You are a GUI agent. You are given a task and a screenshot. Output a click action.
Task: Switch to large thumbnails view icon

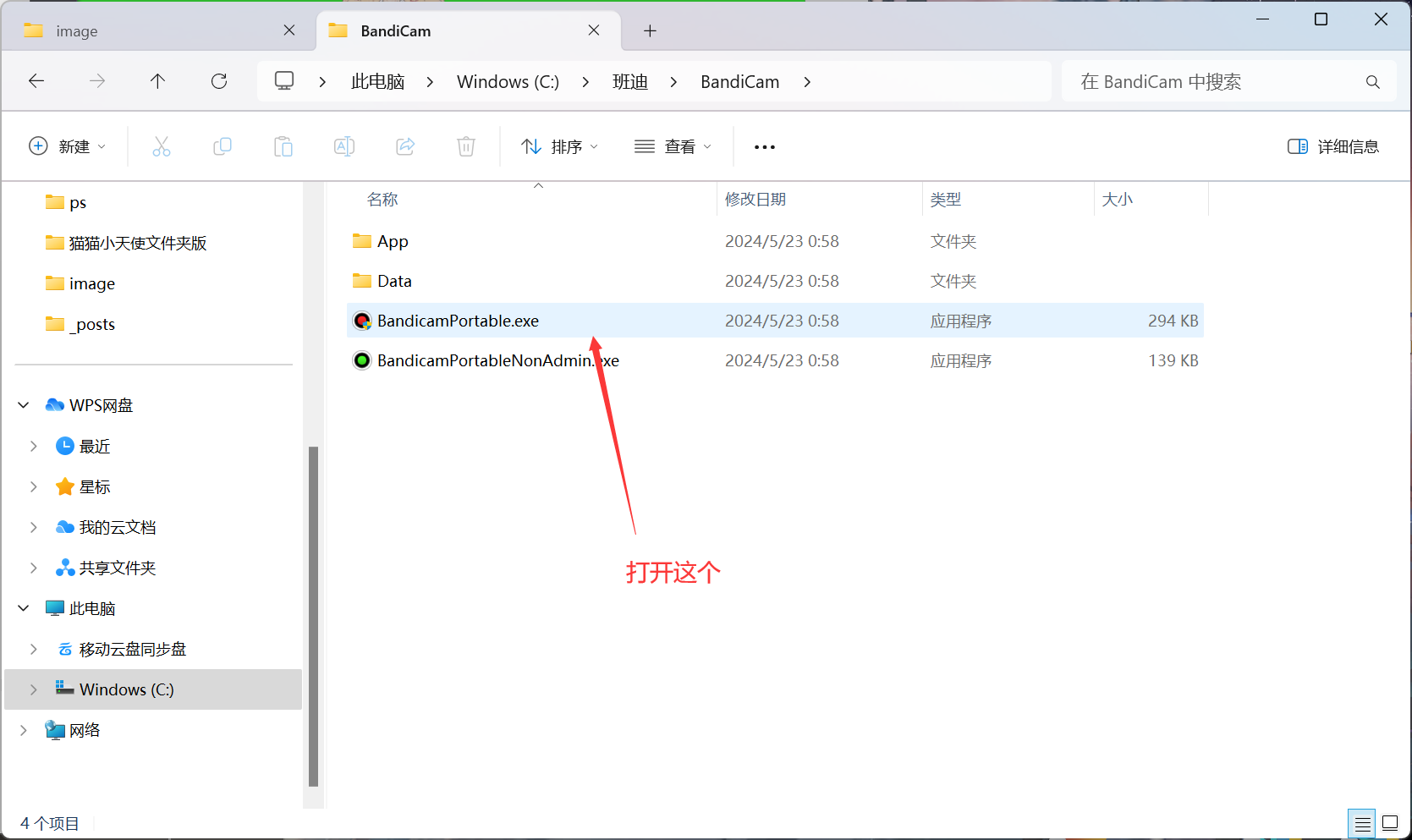(1390, 823)
